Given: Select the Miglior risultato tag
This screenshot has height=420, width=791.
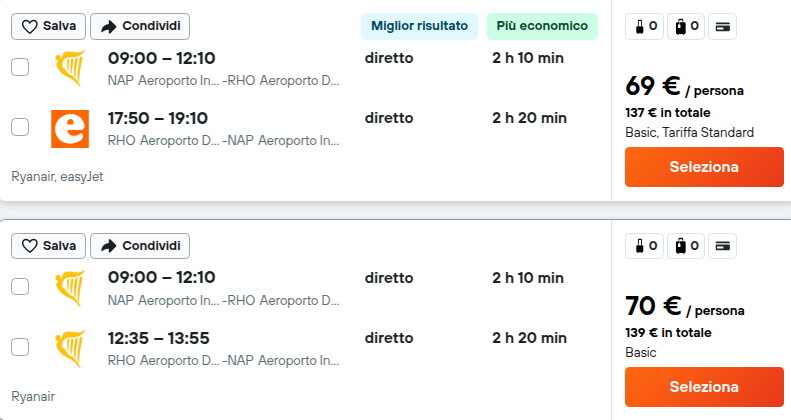Looking at the screenshot, I should pyautogui.click(x=419, y=26).
